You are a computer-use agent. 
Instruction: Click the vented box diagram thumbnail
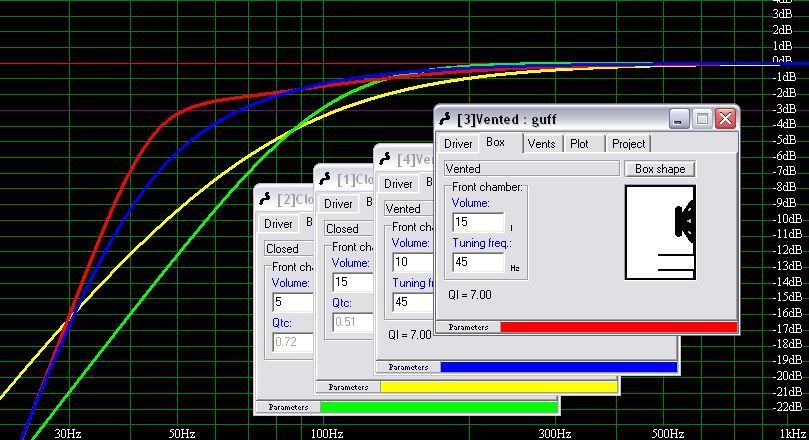(660, 232)
